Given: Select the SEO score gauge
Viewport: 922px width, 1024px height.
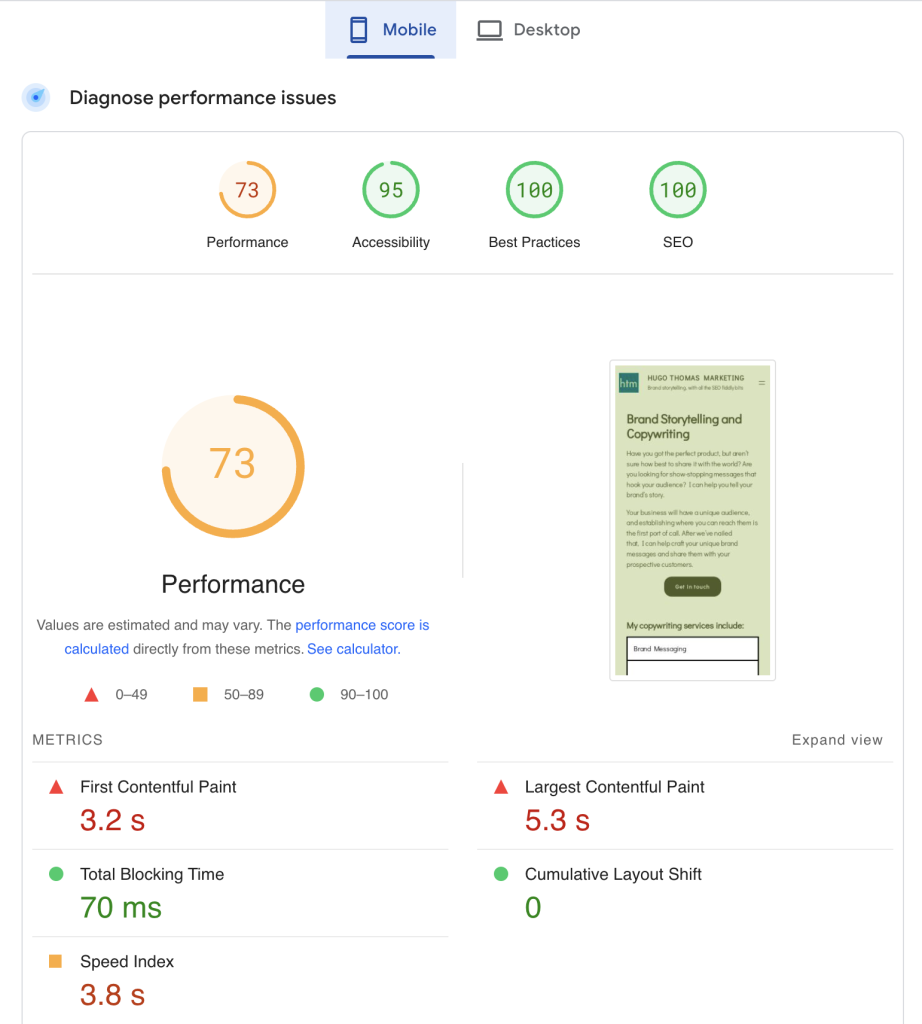Looking at the screenshot, I should (x=678, y=190).
